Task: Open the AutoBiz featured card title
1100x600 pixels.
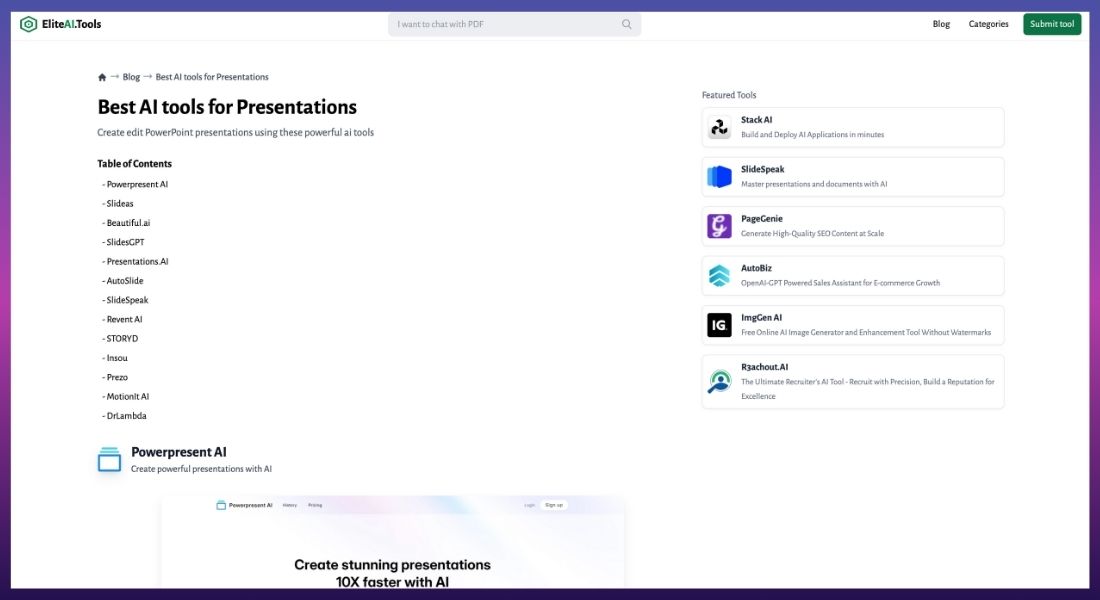Action: pyautogui.click(x=756, y=268)
